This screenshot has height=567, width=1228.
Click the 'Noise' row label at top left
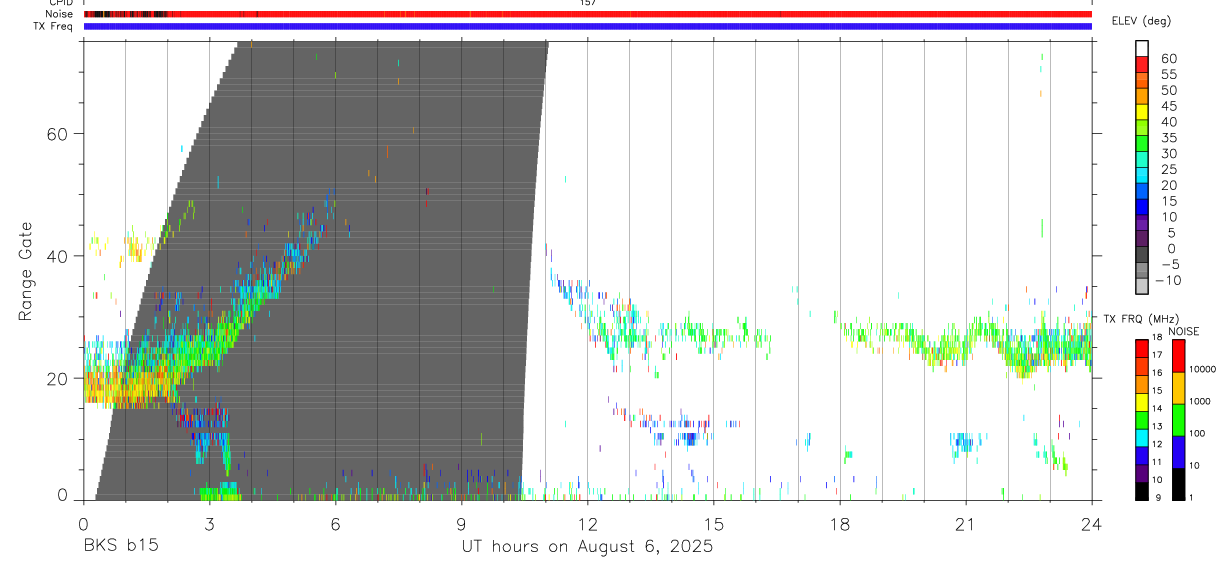(x=59, y=14)
